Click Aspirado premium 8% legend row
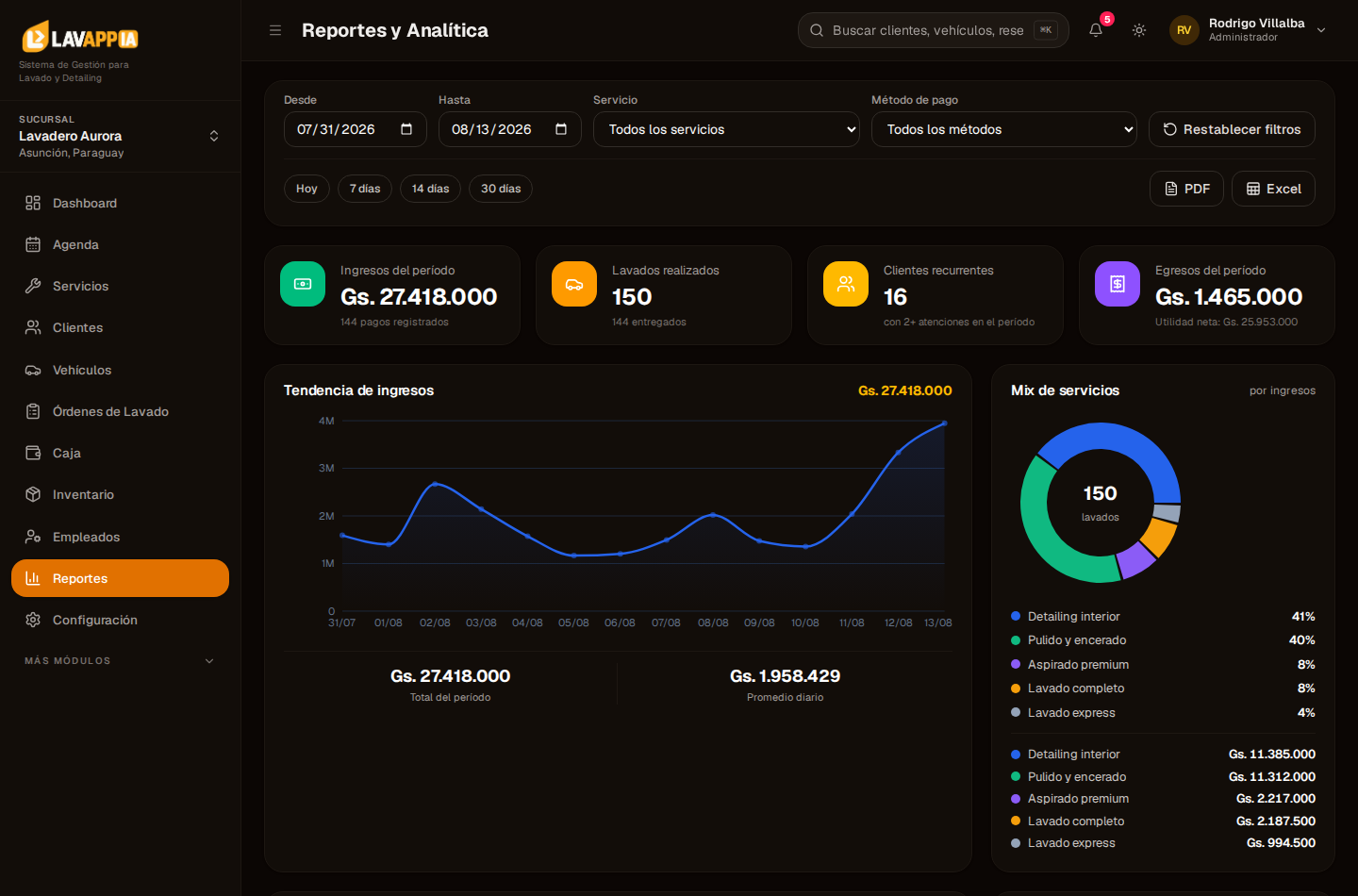The width and height of the screenshot is (1358, 896). pyautogui.click(x=1163, y=665)
